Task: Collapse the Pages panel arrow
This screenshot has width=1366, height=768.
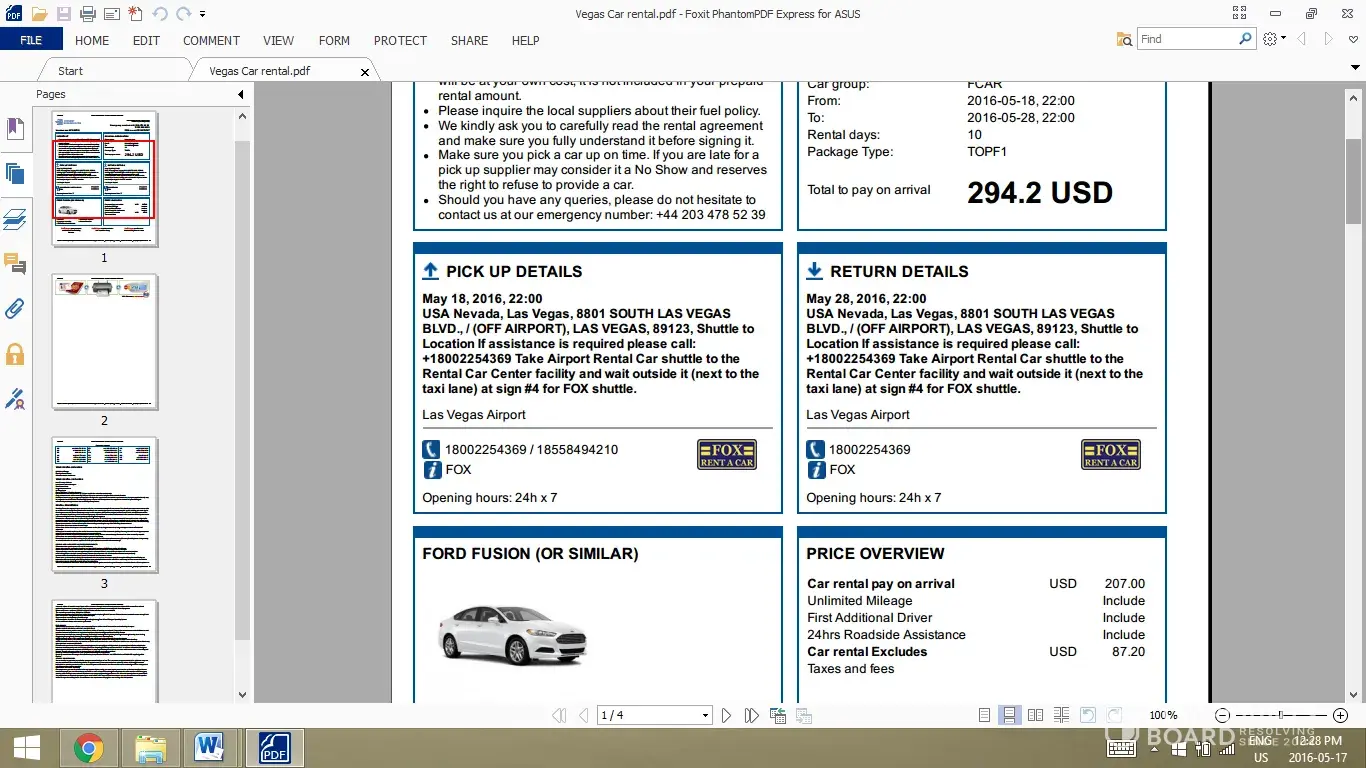Action: (240, 94)
